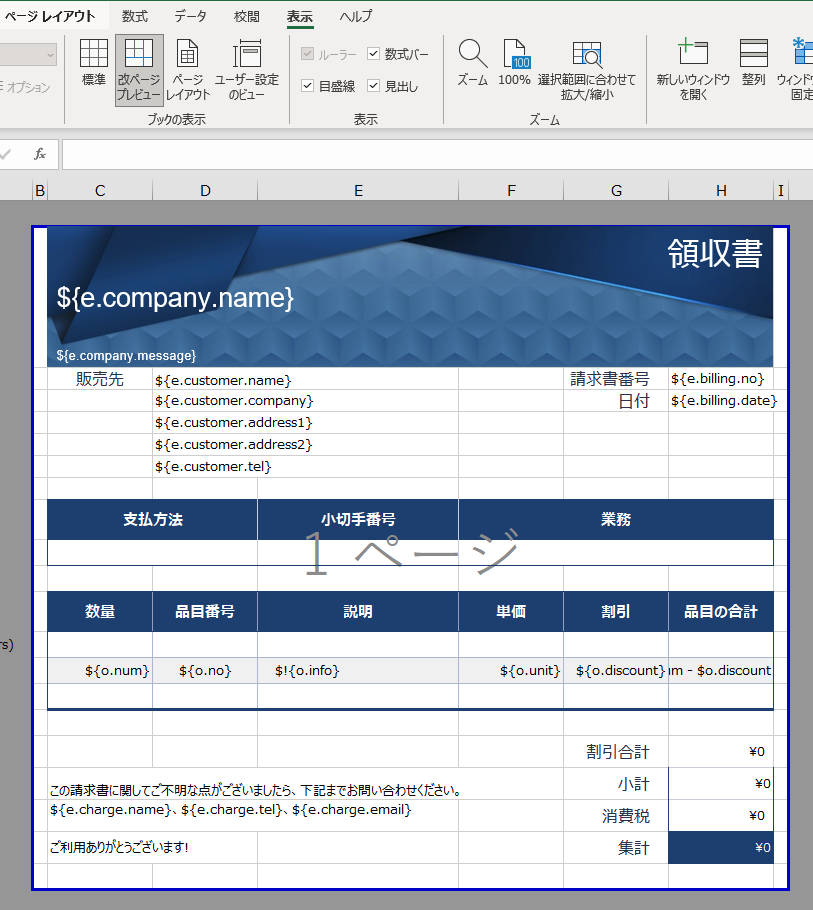Toggle the formula bar (数式バー) checkbox
Image resolution: width=813 pixels, height=910 pixels.
(x=373, y=54)
